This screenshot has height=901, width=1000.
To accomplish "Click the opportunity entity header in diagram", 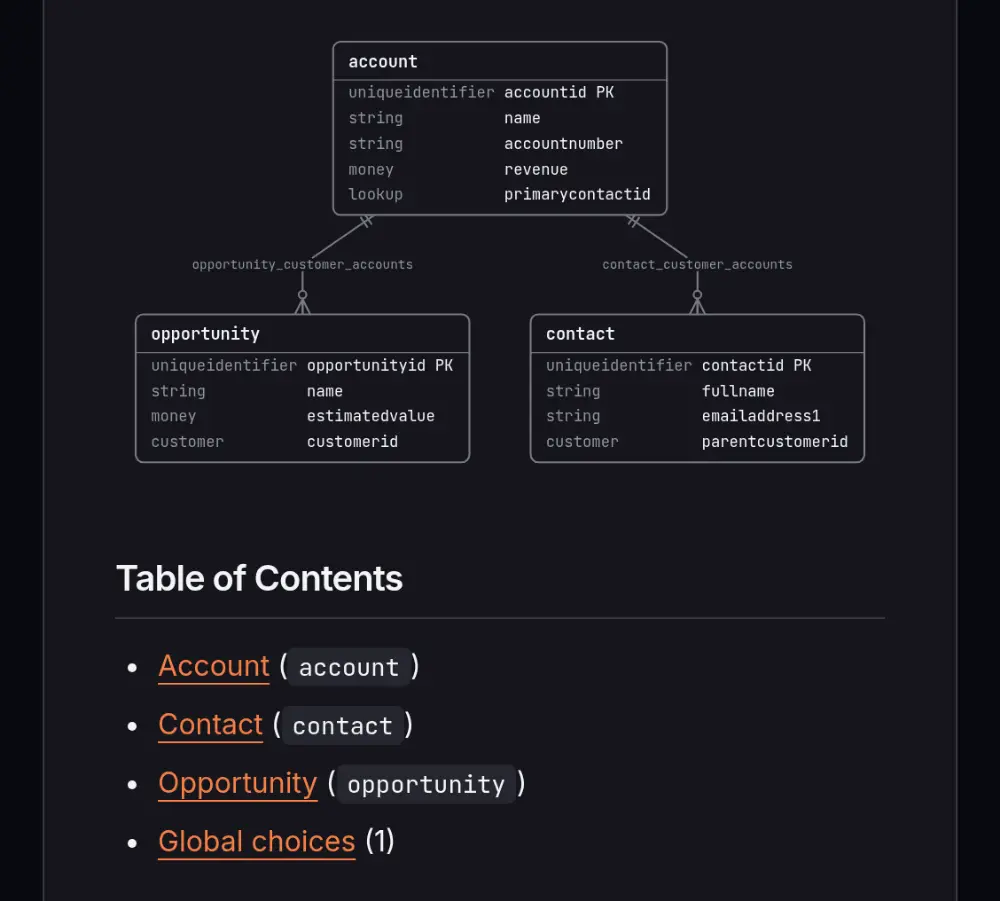I will [x=302, y=334].
